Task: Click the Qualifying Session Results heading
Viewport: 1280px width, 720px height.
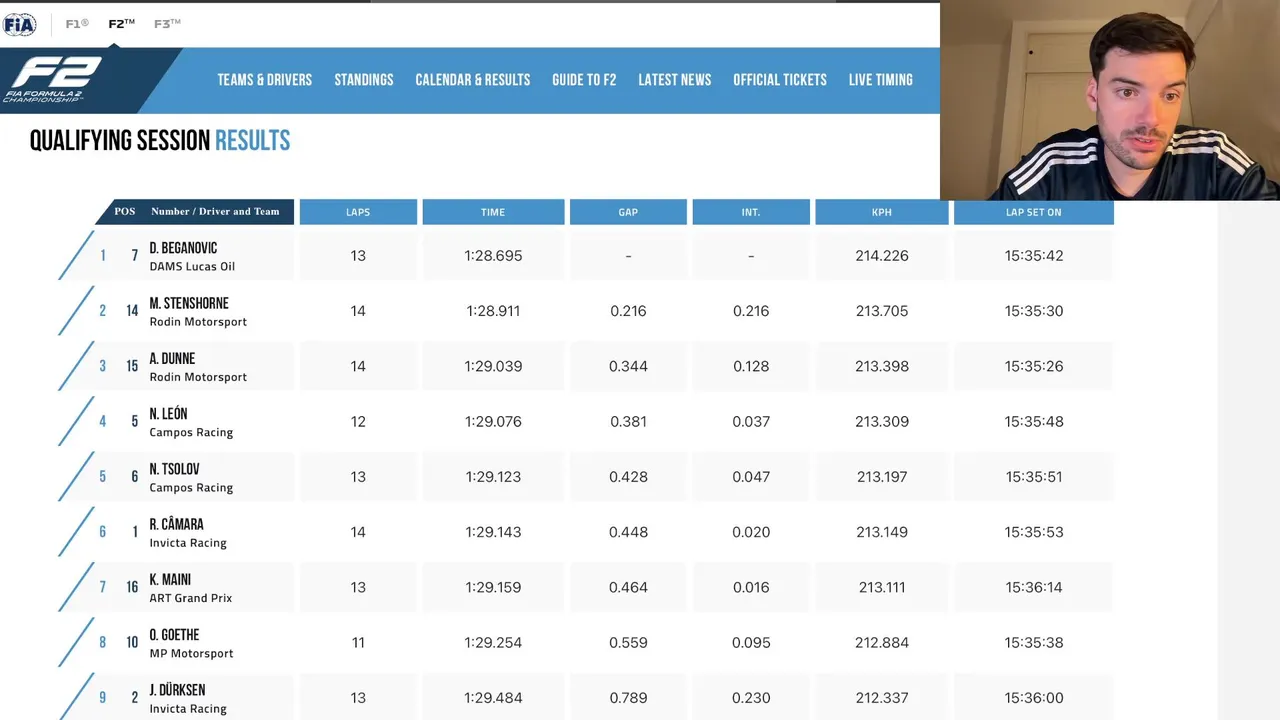Action: click(160, 141)
